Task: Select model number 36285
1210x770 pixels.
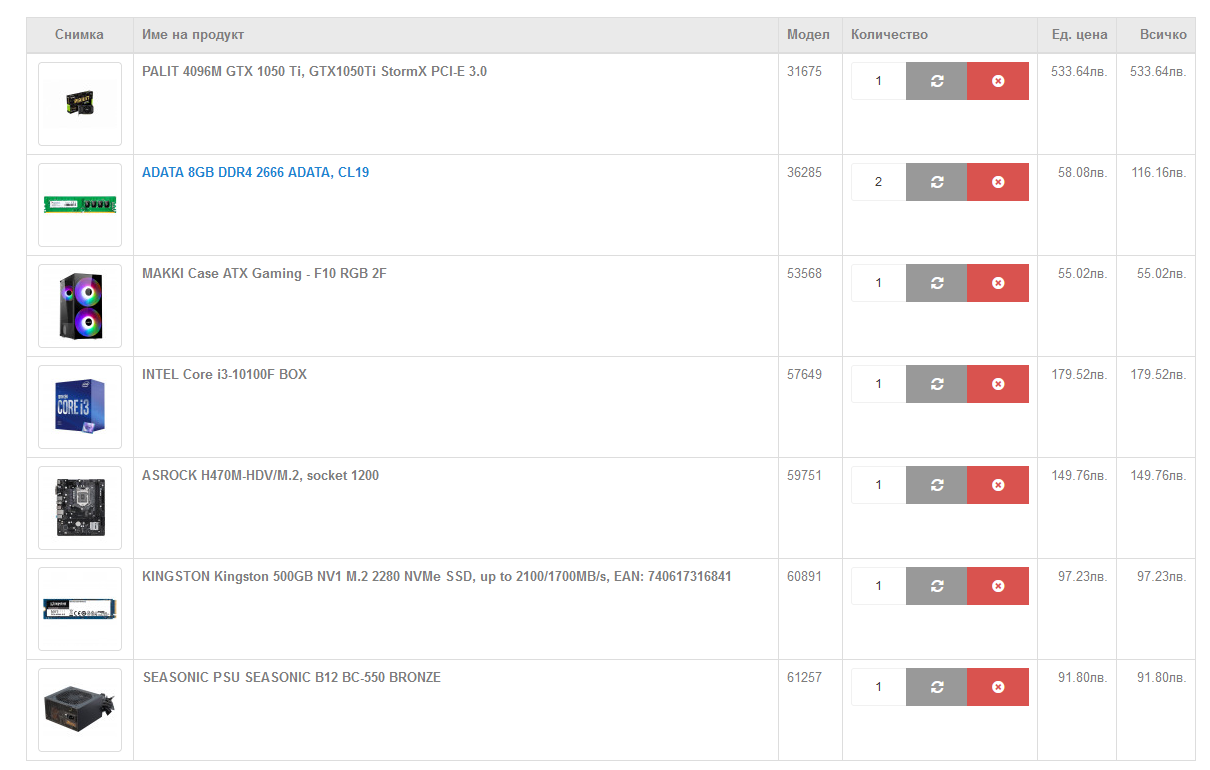Action: [x=804, y=172]
